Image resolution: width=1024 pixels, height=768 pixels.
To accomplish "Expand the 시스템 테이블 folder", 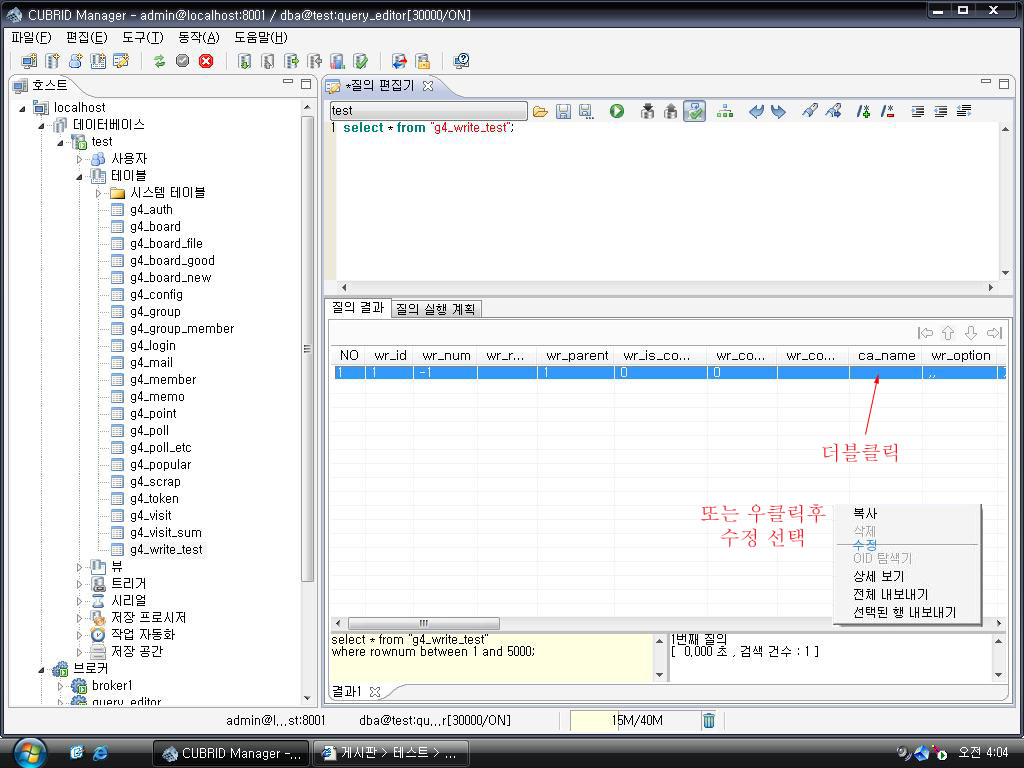I will click(x=99, y=193).
